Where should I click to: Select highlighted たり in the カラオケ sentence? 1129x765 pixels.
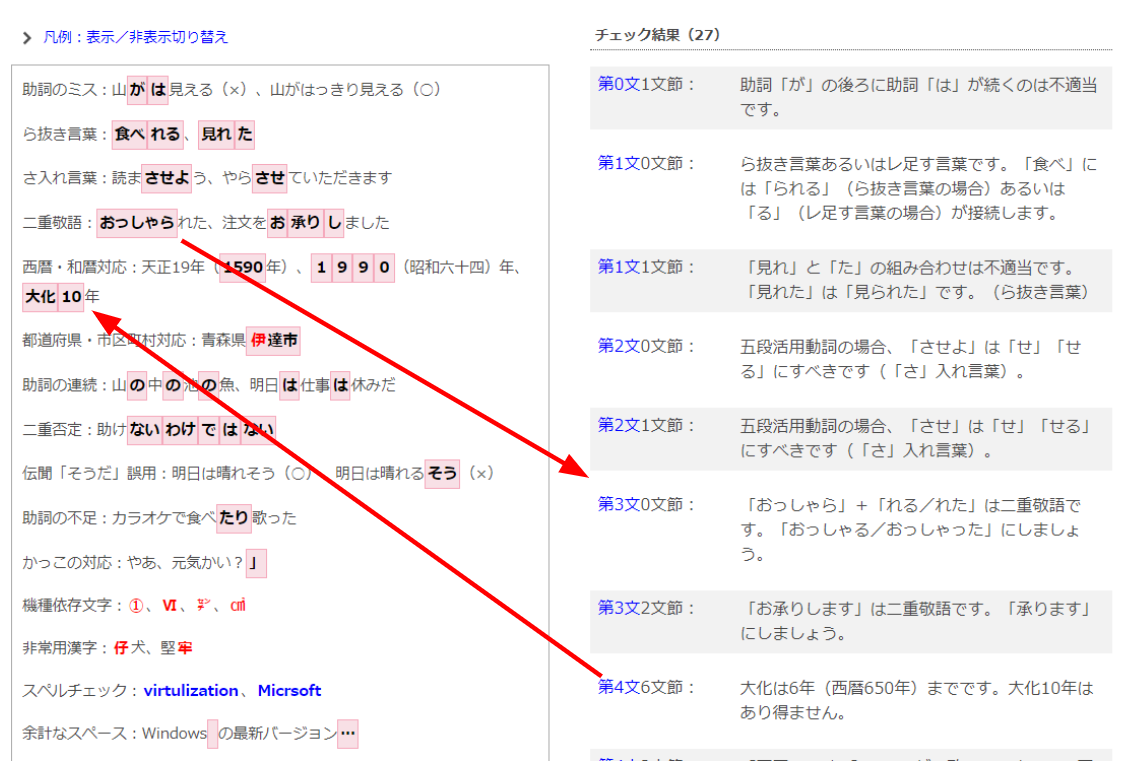point(234,518)
